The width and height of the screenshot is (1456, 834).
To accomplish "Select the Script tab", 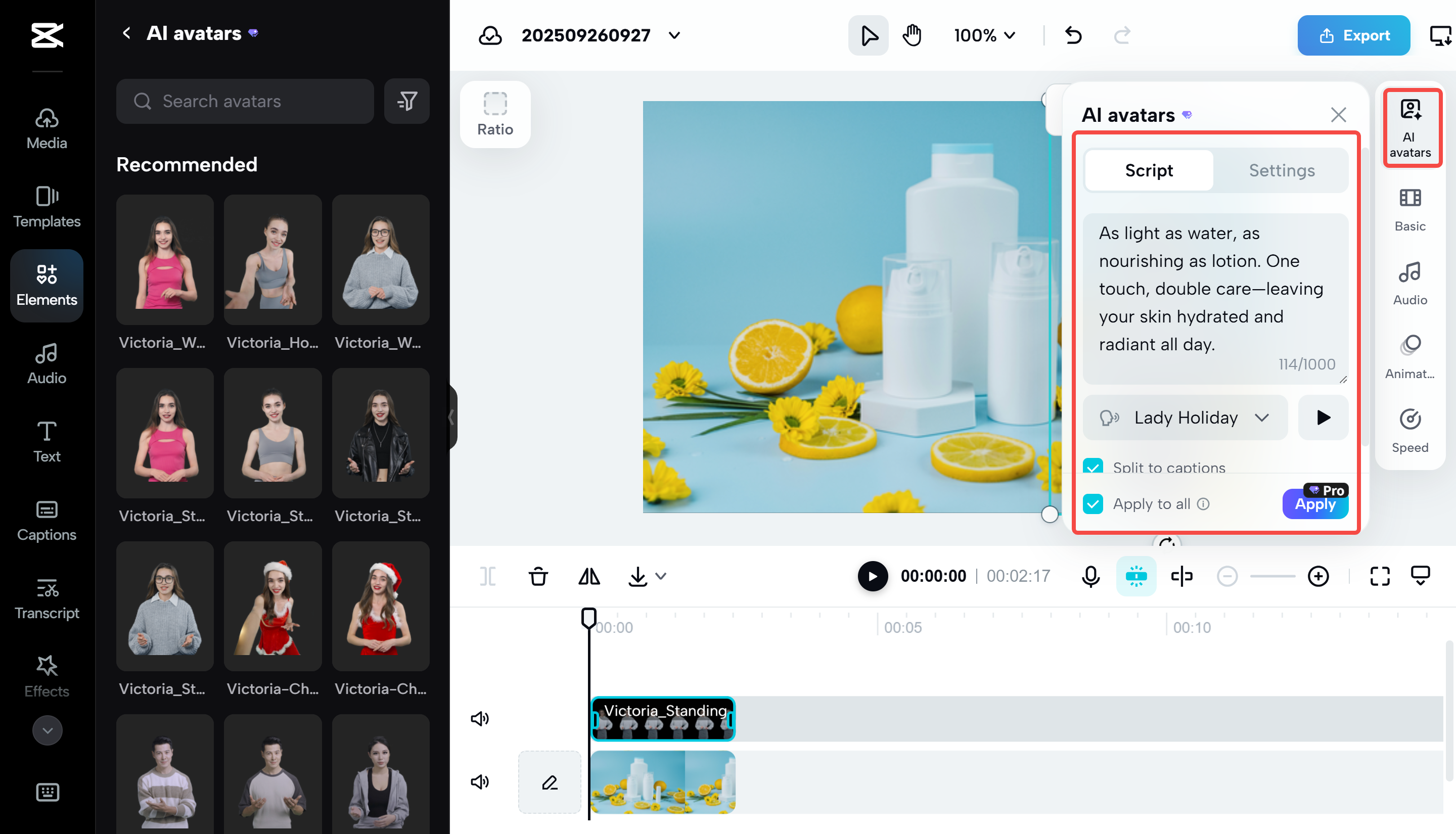I will 1148,170.
